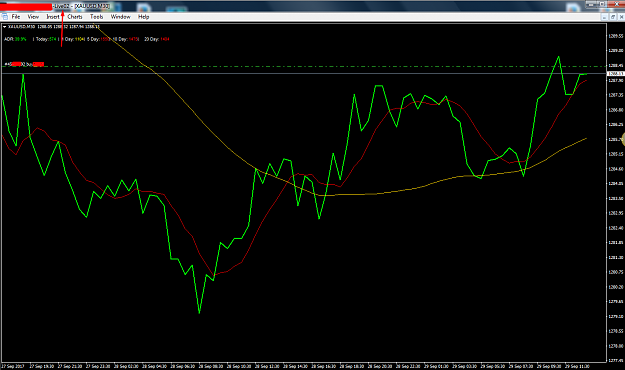Open the Insert menu

(x=53, y=17)
